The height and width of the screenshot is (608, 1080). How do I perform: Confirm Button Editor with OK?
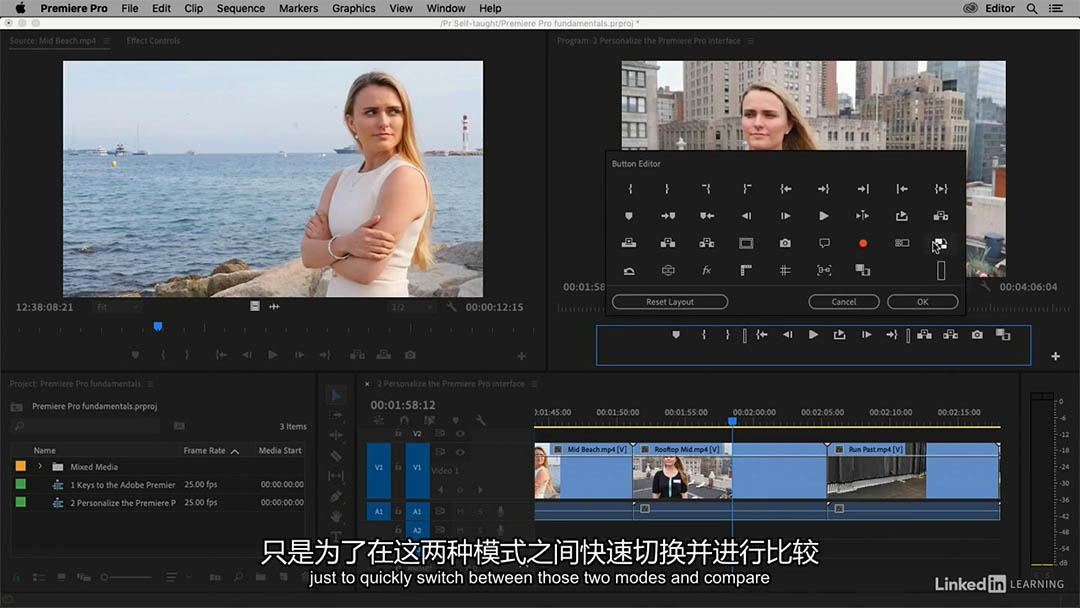coord(922,302)
